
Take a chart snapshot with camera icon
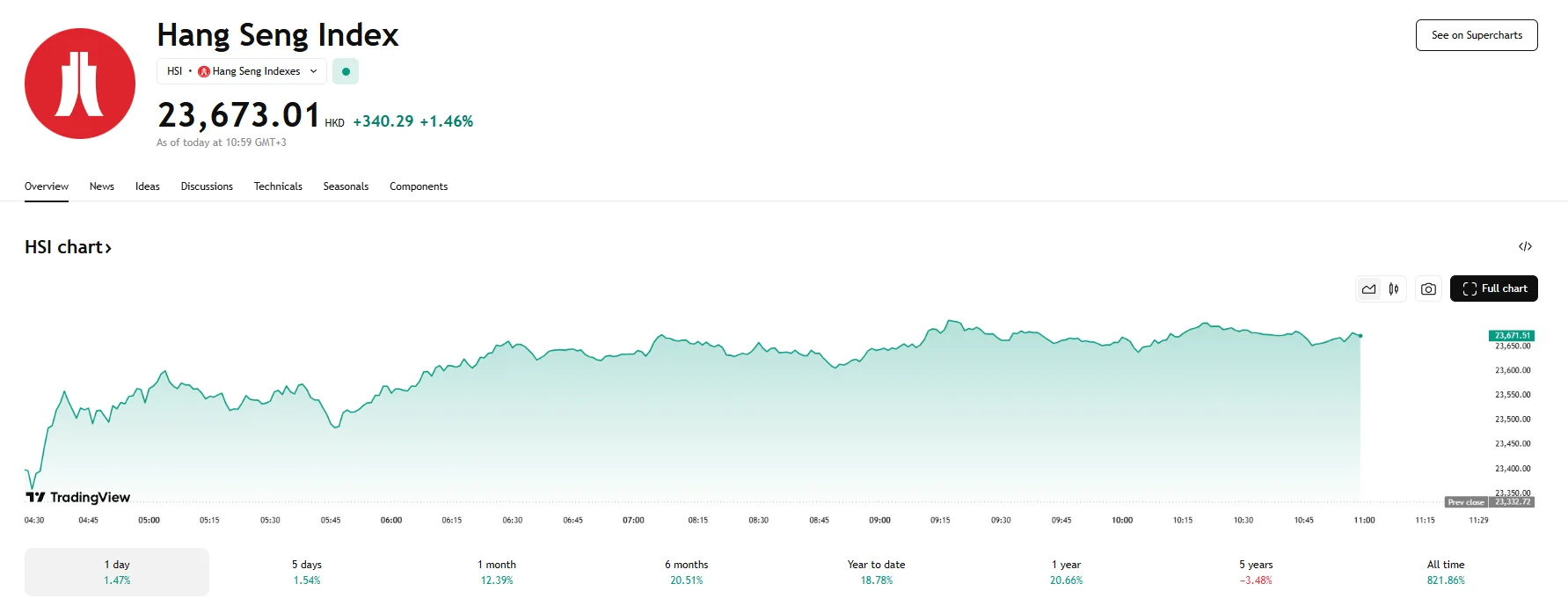(1428, 288)
